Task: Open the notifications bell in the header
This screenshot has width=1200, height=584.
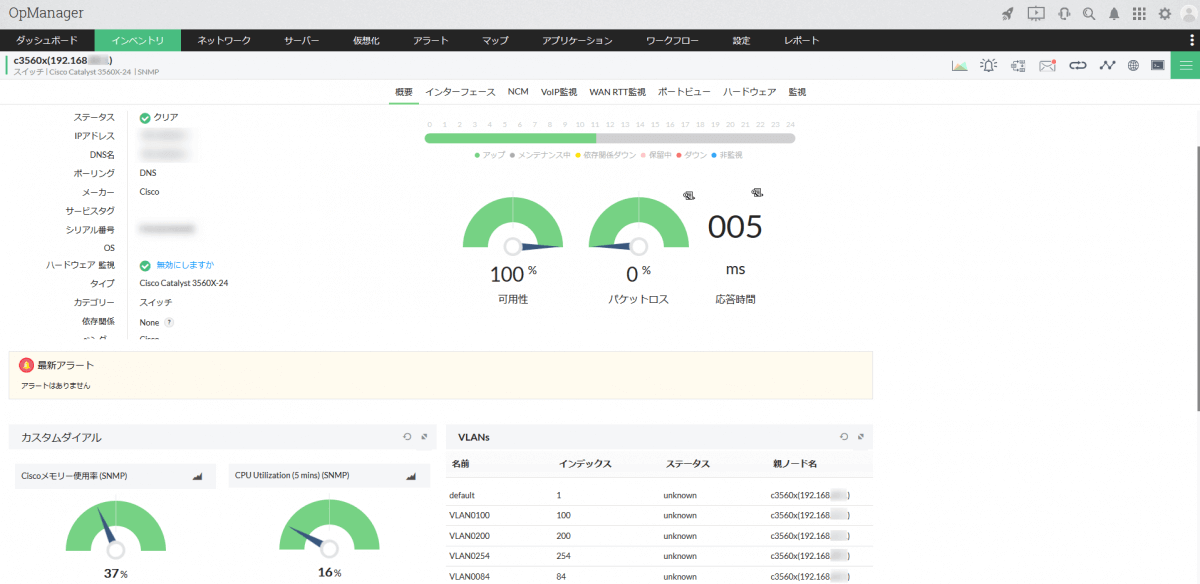Action: point(1113,14)
